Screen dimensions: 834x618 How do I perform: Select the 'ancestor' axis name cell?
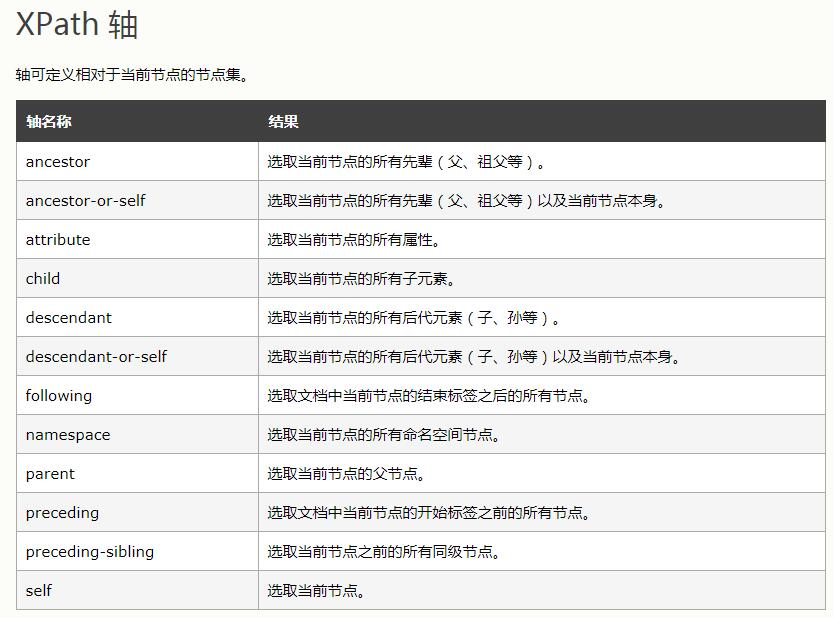(x=137, y=161)
